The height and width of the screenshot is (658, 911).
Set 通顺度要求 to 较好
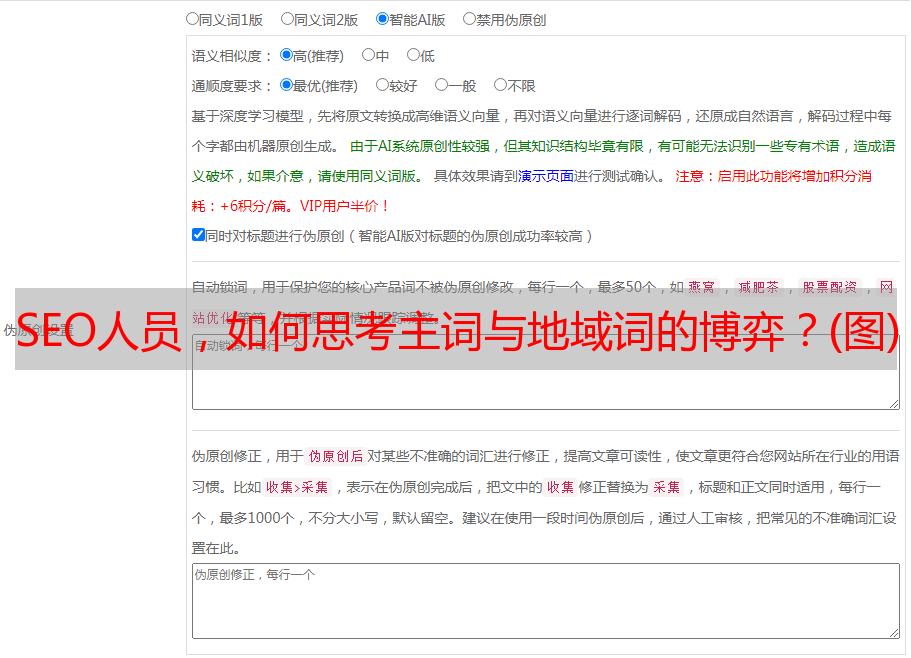point(382,85)
